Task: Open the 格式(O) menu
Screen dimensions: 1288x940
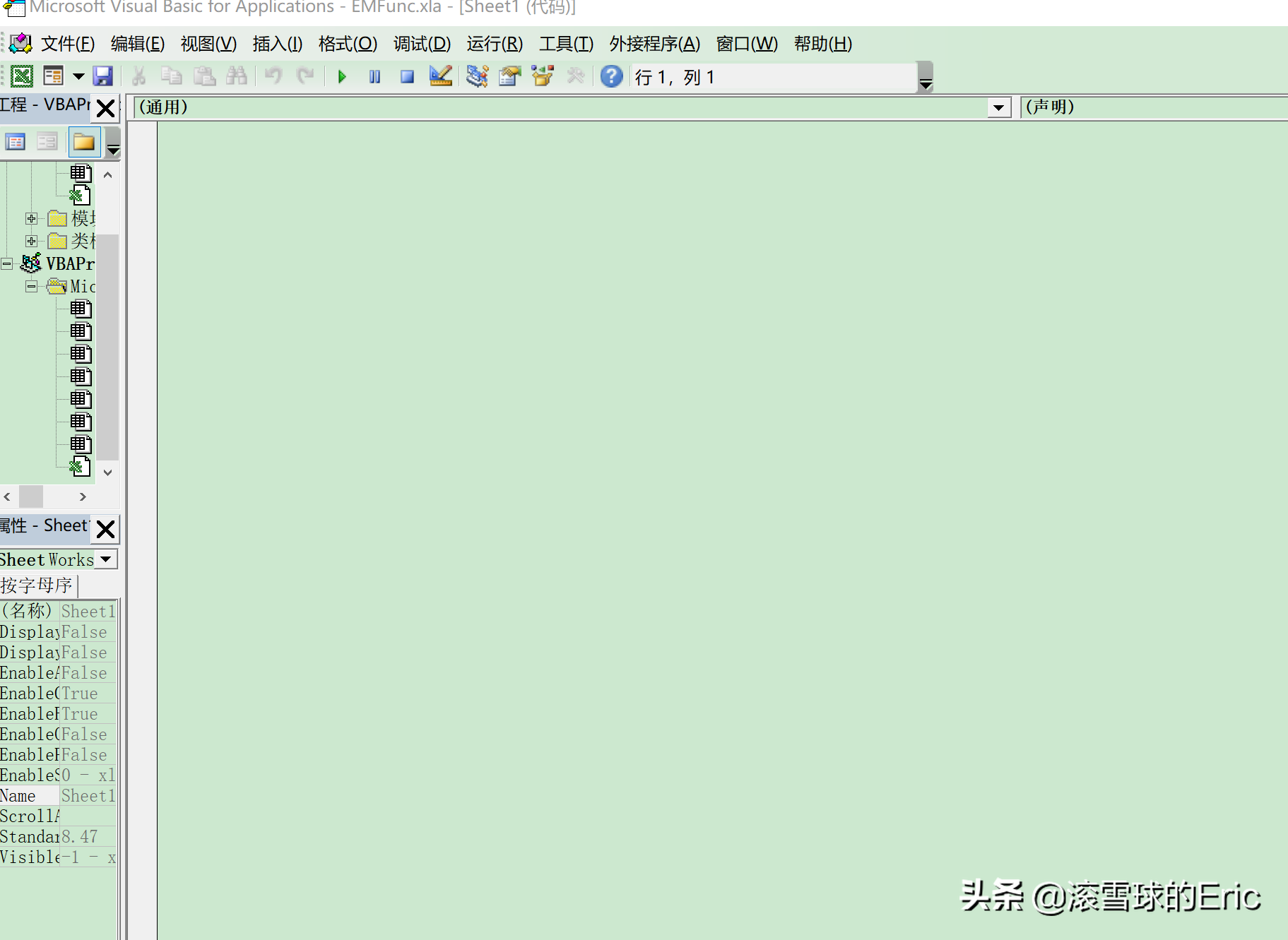Action: coord(348,44)
